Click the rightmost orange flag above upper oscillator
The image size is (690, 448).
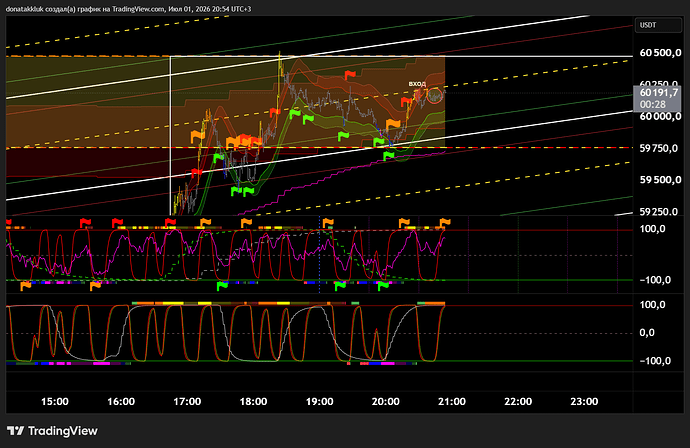coord(444,222)
